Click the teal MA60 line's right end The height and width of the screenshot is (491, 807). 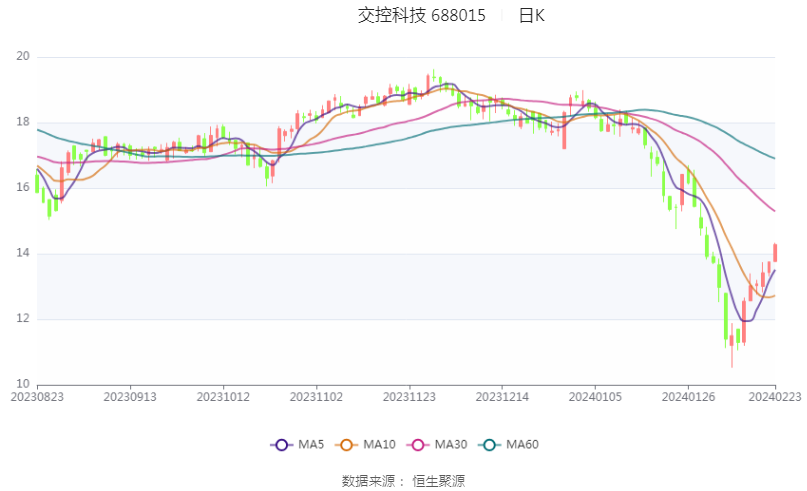click(x=774, y=158)
